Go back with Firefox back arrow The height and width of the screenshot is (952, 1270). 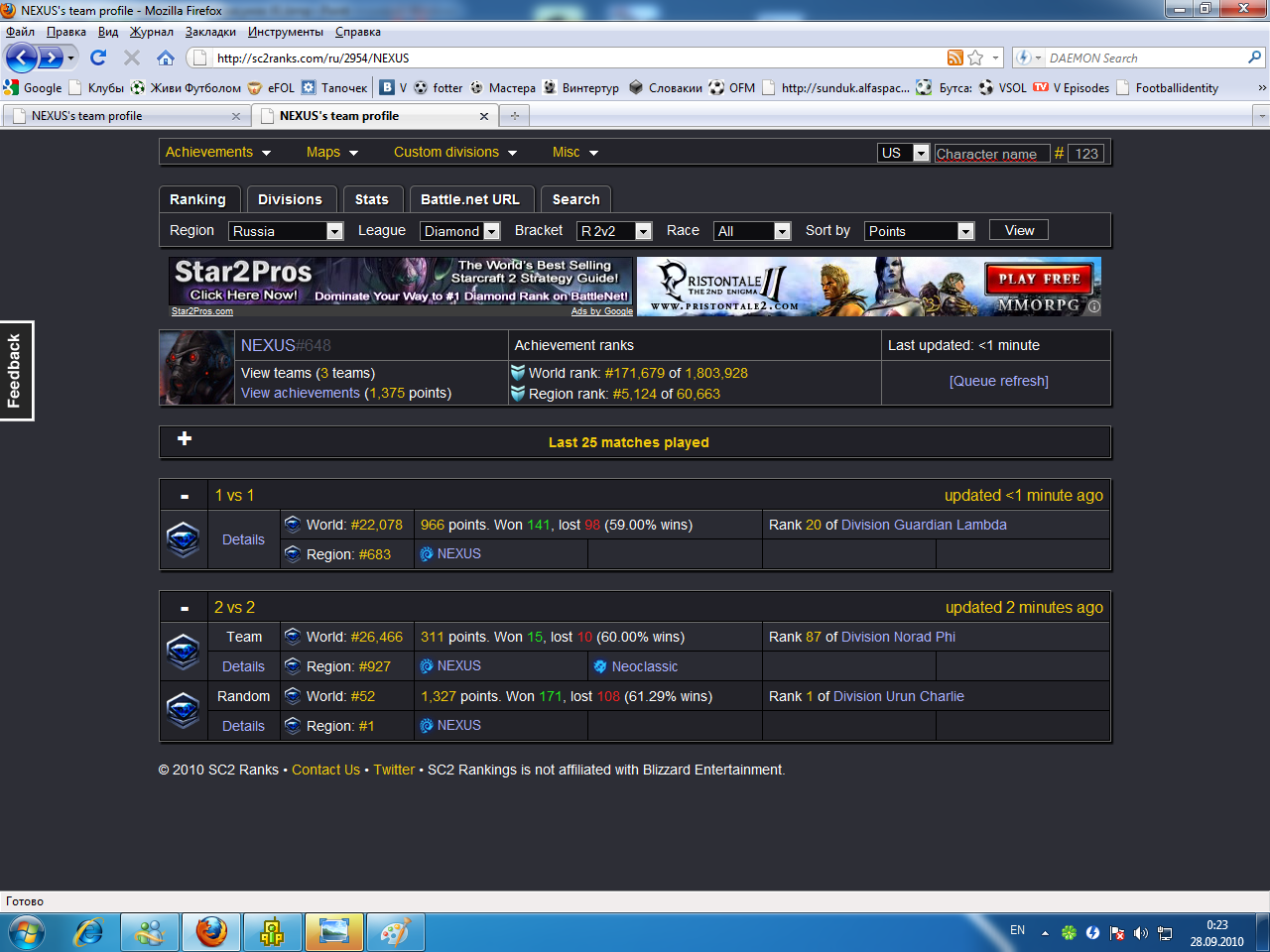[x=21, y=58]
